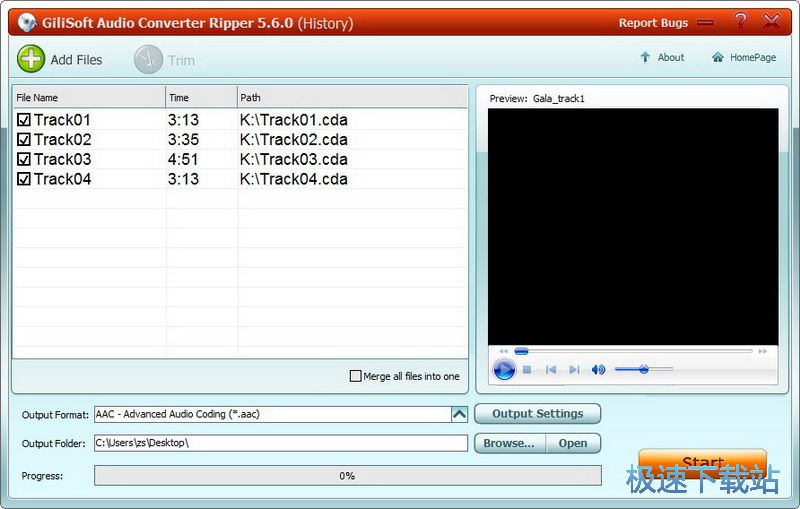Viewport: 800px width, 509px height.
Task: Click path K:\Track03.cda
Action: click(x=293, y=159)
